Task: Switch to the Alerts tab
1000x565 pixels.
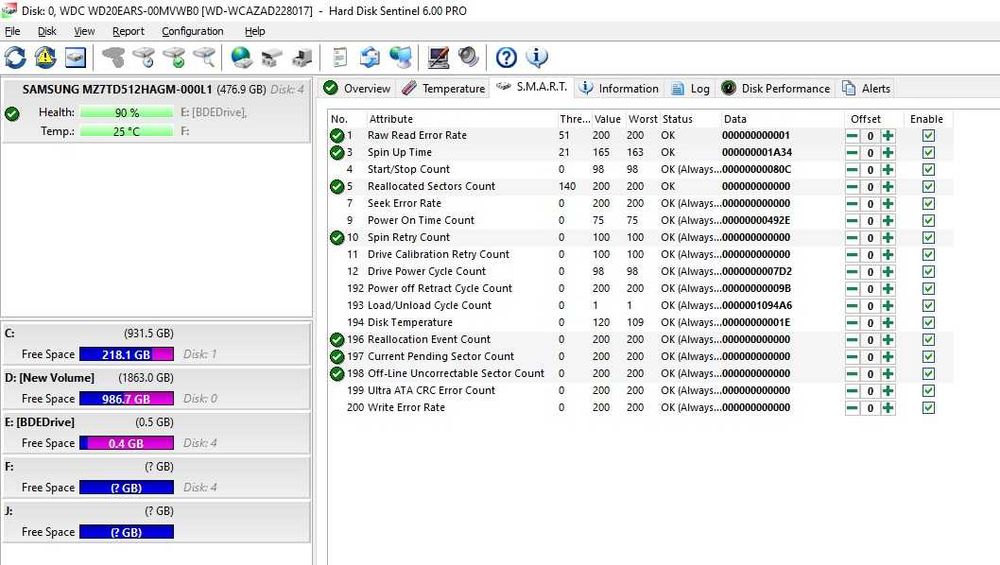Action: click(x=866, y=88)
